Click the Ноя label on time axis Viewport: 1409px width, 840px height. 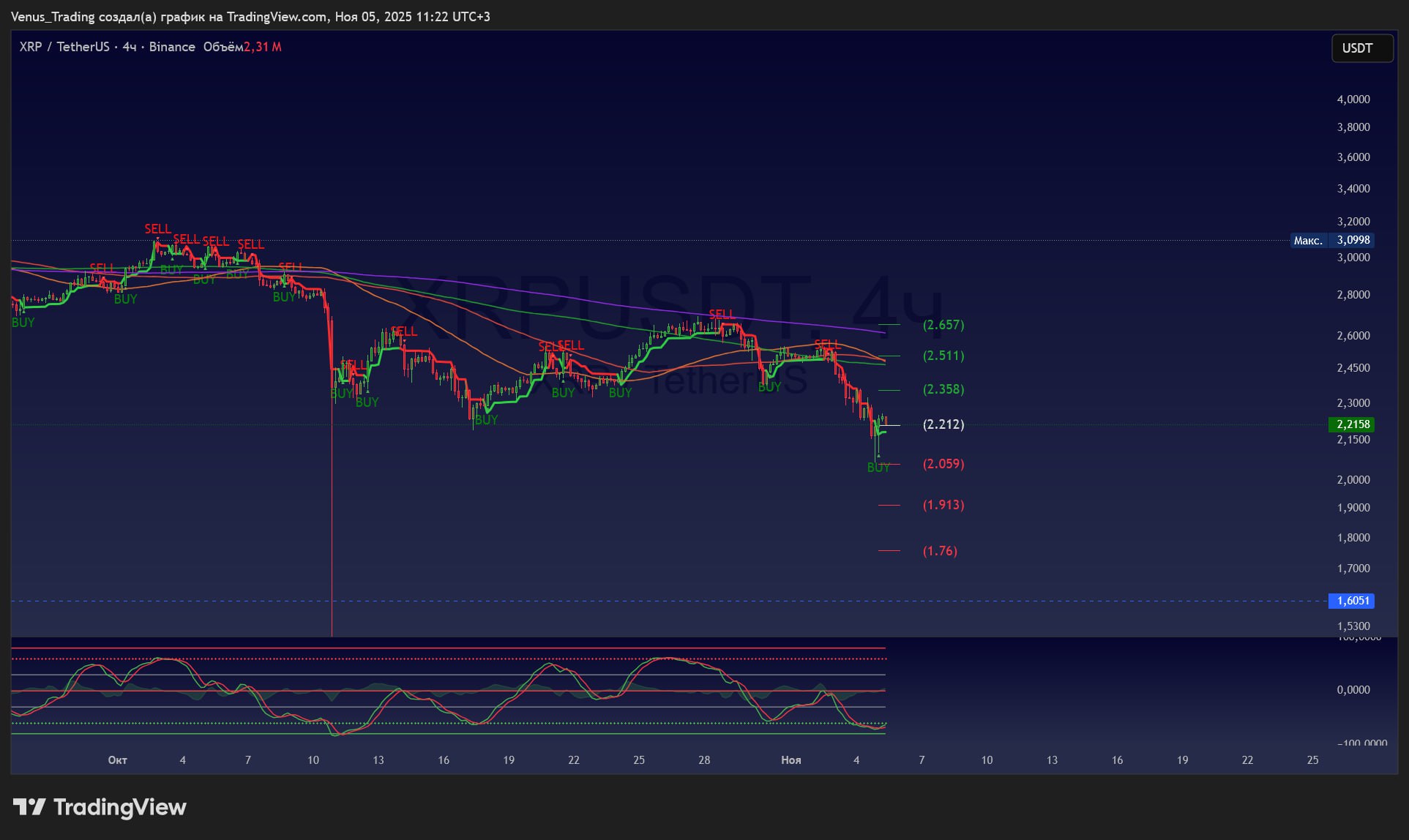791,760
